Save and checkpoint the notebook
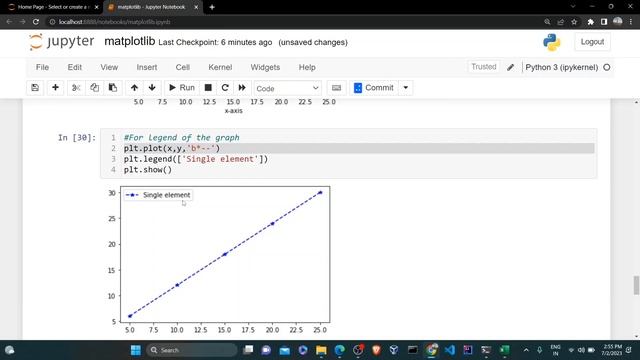Image resolution: width=640 pixels, height=360 pixels. 35,88
